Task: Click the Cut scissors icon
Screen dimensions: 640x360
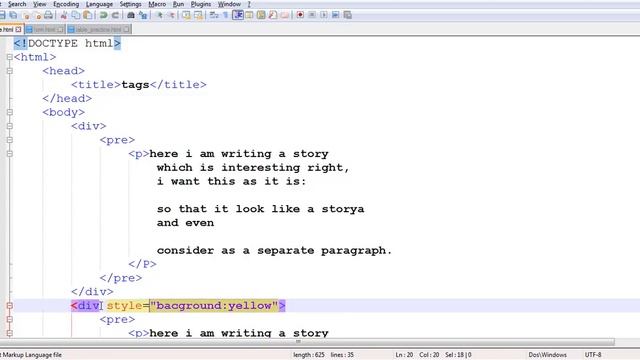Action: pyautogui.click(x=64, y=15)
